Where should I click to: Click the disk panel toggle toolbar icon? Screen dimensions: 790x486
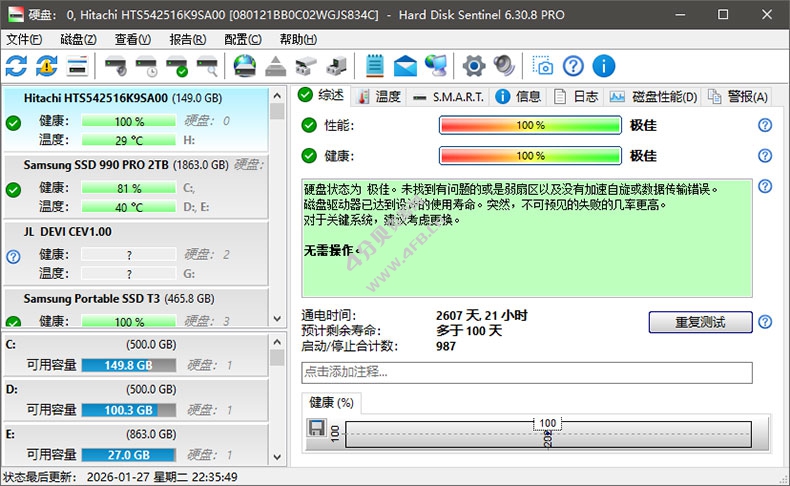click(78, 66)
